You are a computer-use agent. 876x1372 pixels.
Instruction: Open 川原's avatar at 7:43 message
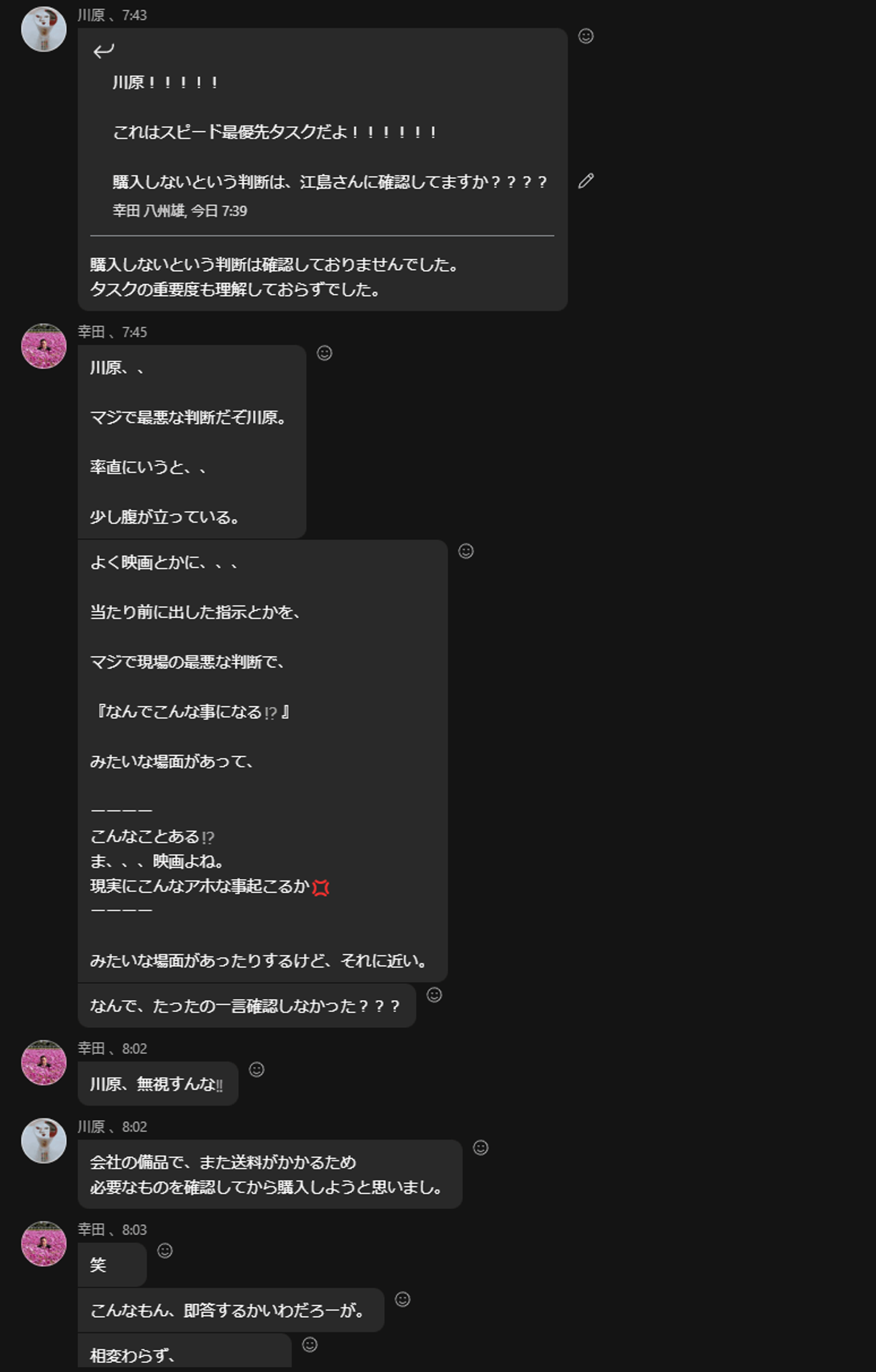click(44, 29)
